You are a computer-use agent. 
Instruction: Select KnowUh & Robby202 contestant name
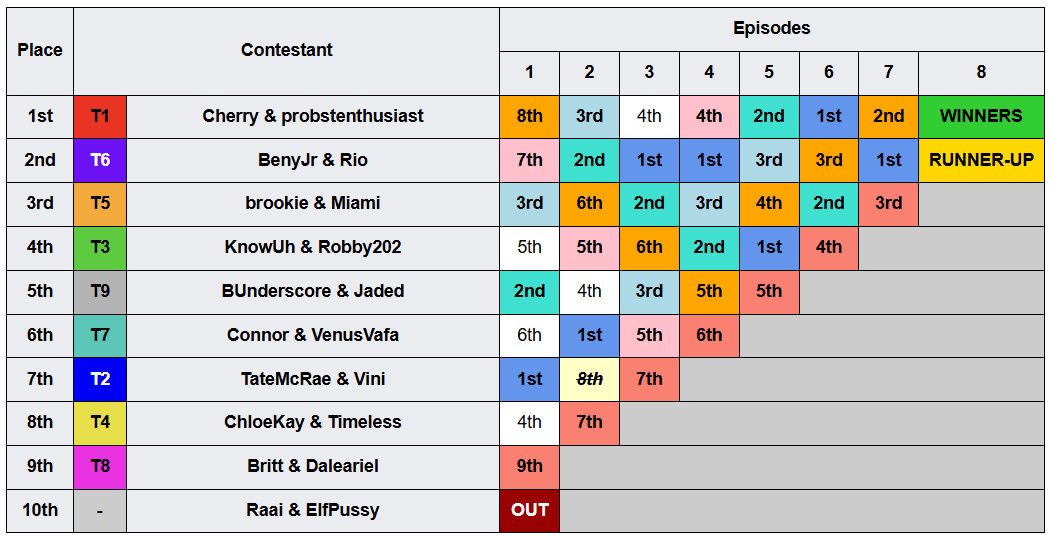click(x=313, y=248)
